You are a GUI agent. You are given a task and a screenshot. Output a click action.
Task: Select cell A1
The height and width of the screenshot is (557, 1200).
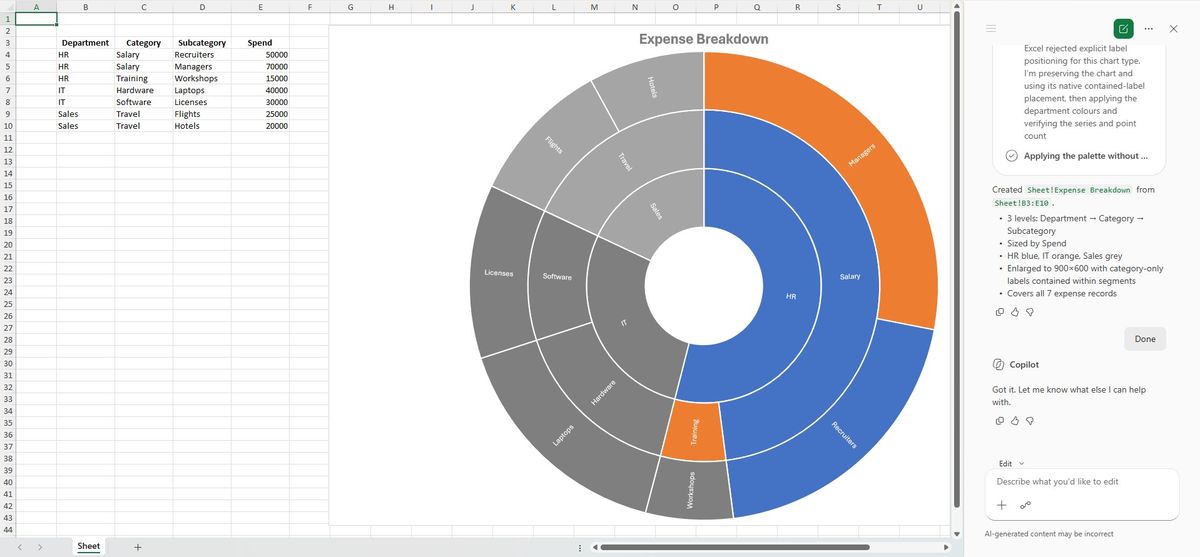36,18
